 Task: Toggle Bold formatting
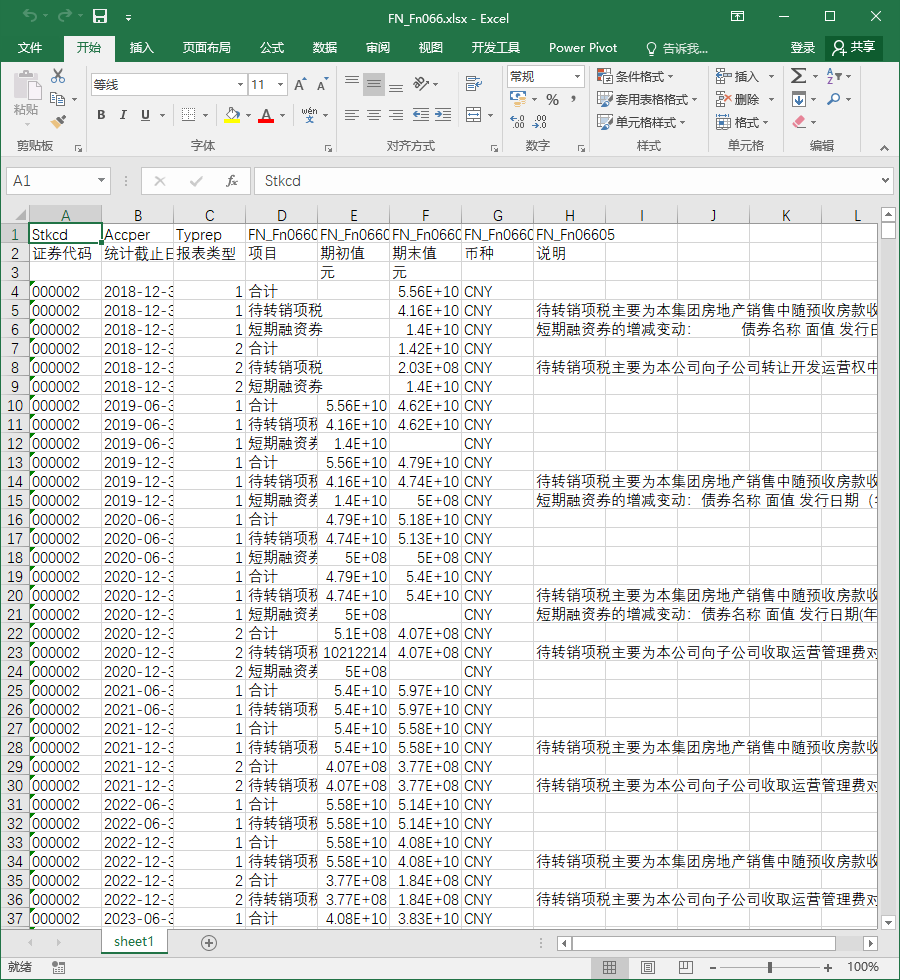(101, 115)
